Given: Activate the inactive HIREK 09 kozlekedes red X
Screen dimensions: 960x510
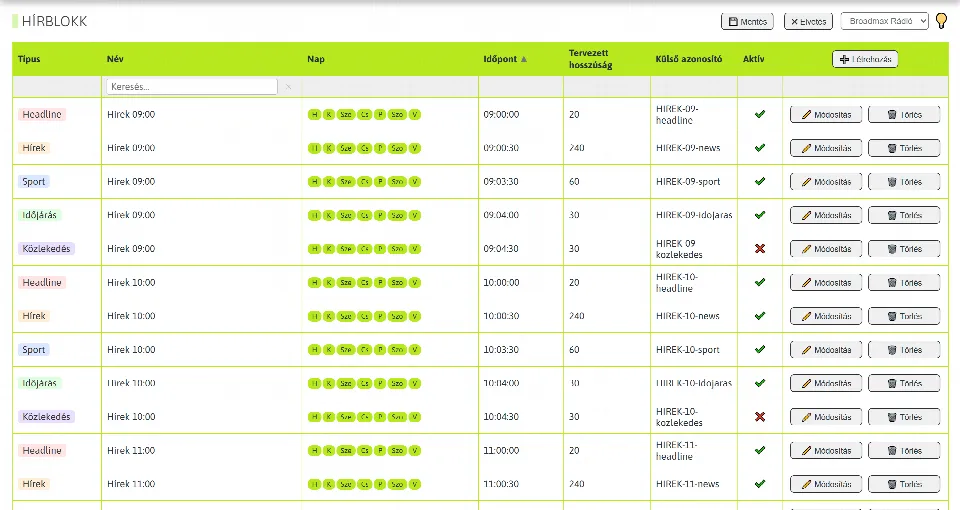Looking at the screenshot, I should pyautogui.click(x=760, y=249).
